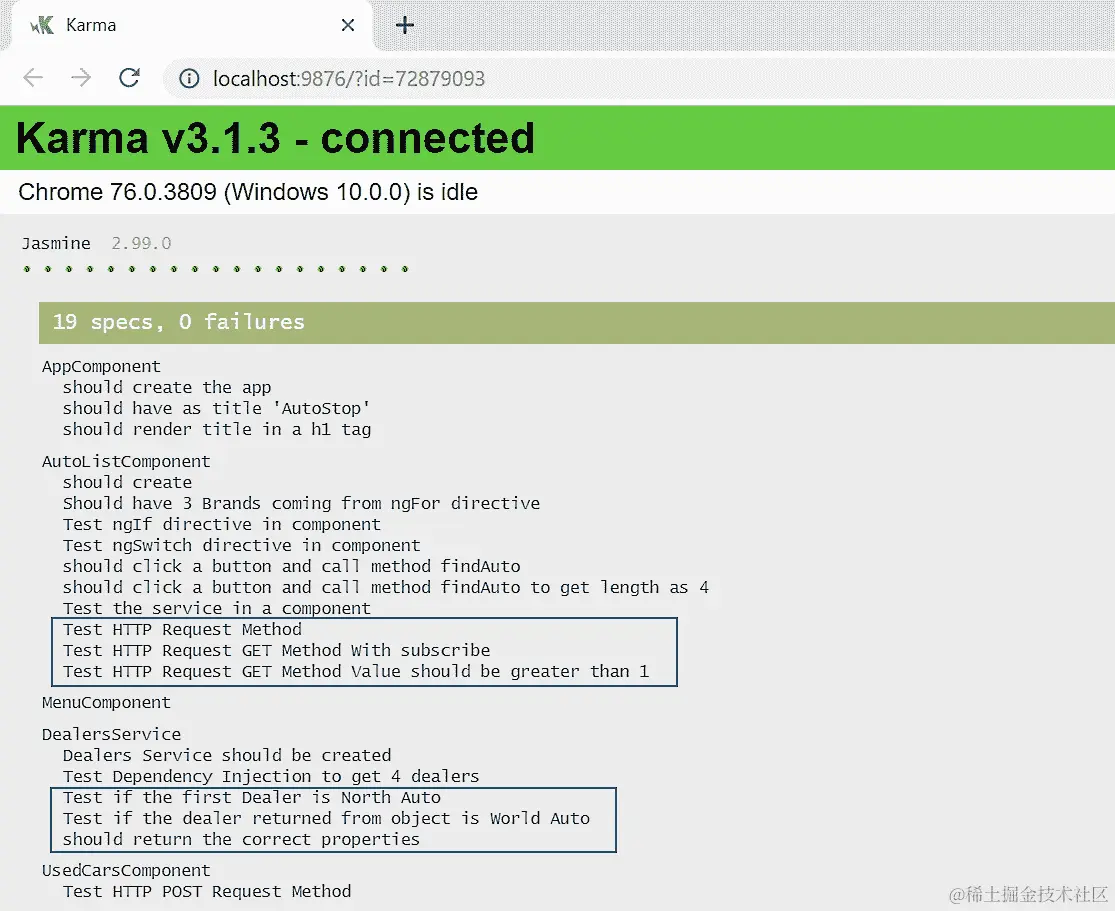Open the DealersService suite link
Viewport: 1115px width, 911px height.
tap(112, 734)
